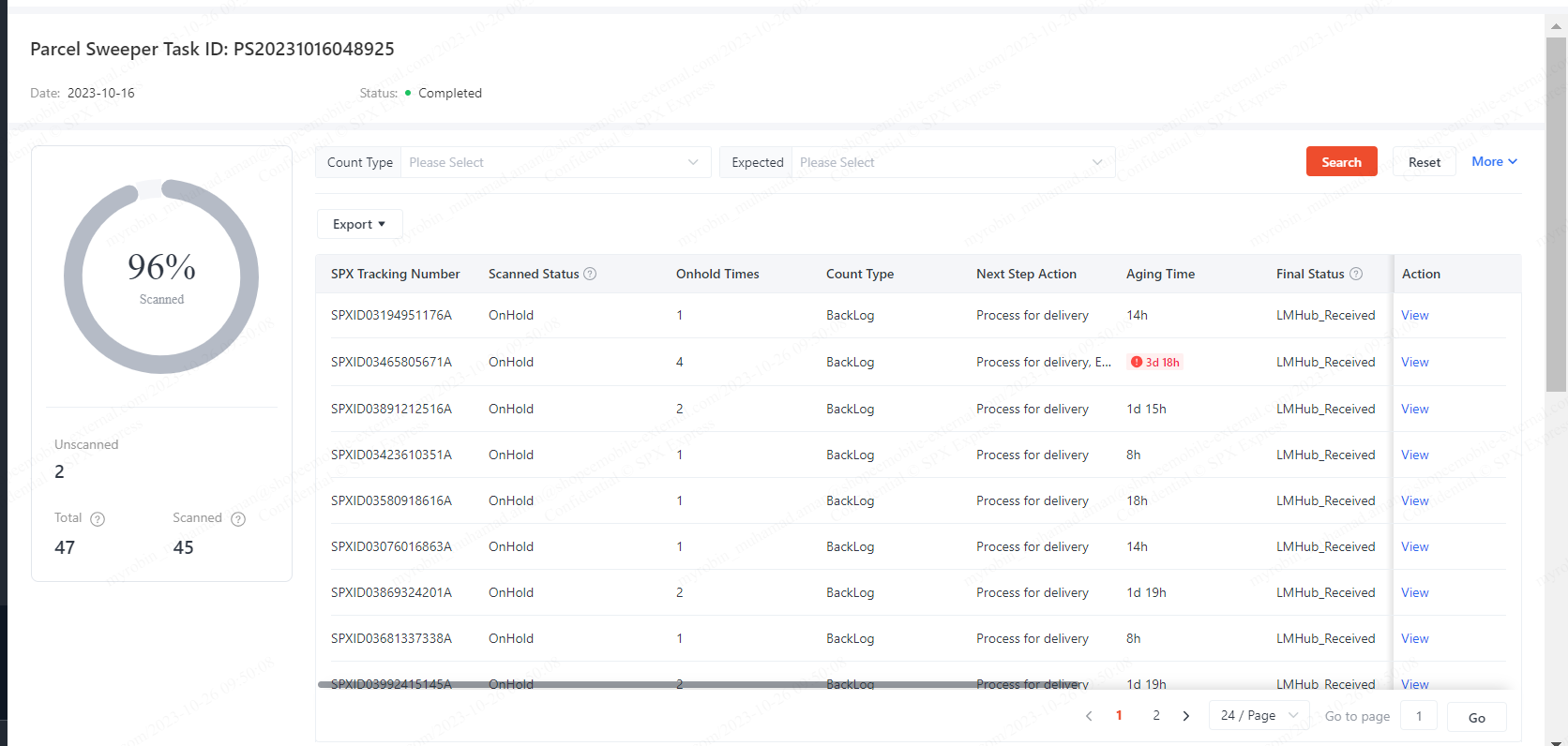The image size is (1568, 746).
Task: Click the Scanned count help icon
Action: [238, 519]
